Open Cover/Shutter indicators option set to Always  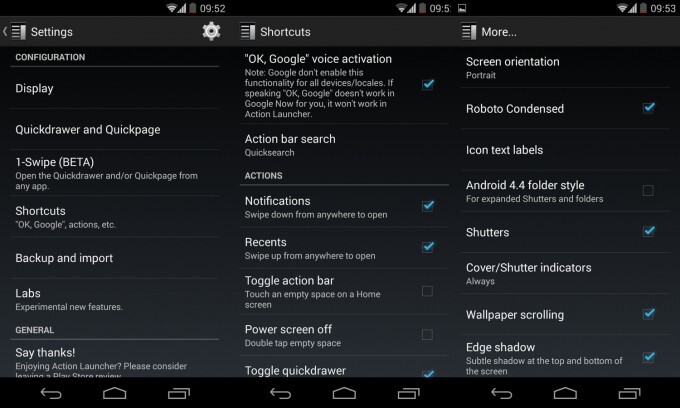[565, 274]
